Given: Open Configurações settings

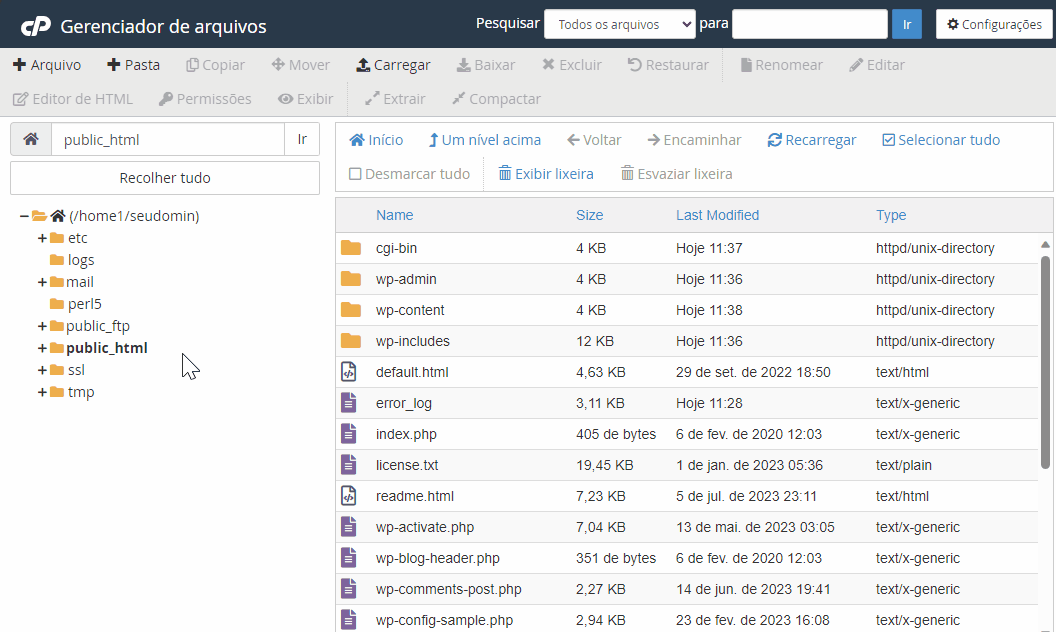Looking at the screenshot, I should [994, 24].
